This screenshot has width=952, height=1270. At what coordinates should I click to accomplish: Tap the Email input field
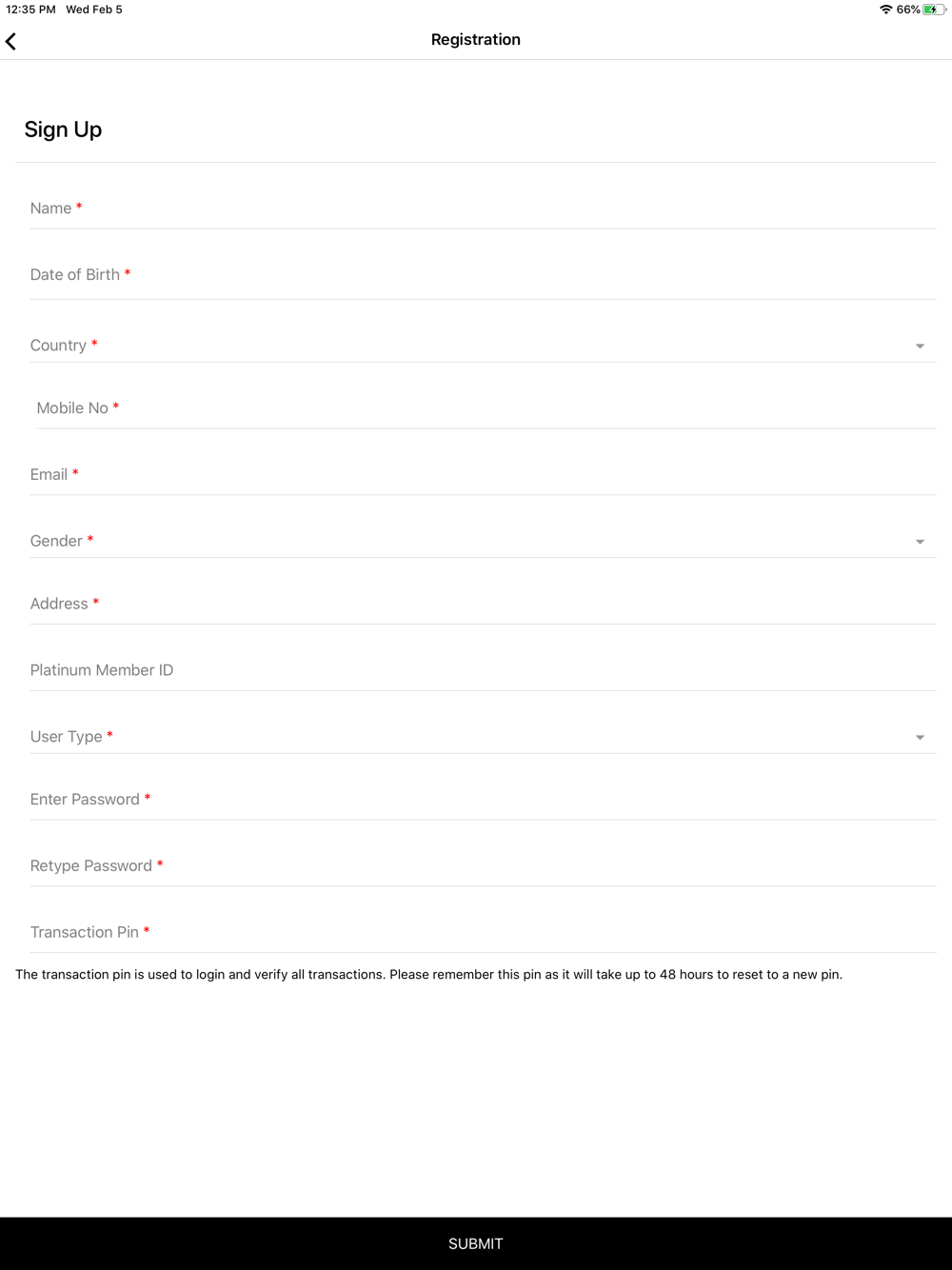[x=483, y=475]
